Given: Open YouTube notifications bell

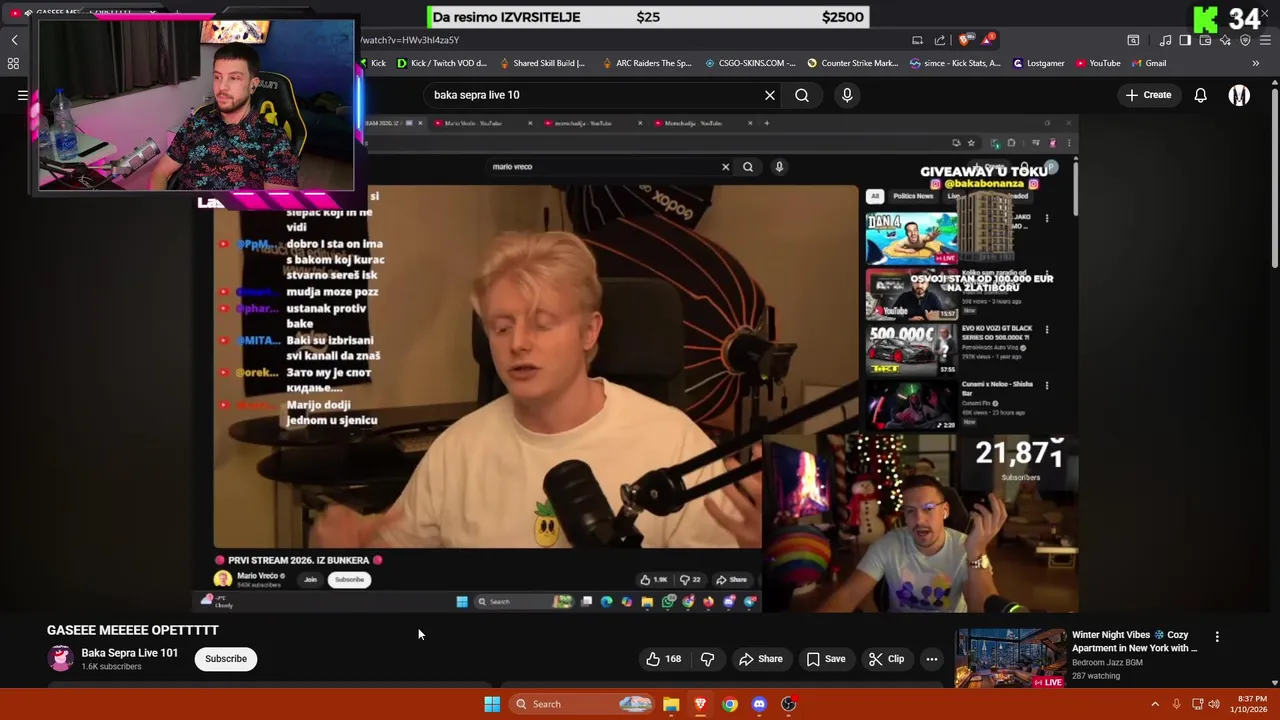Looking at the screenshot, I should pos(1200,95).
